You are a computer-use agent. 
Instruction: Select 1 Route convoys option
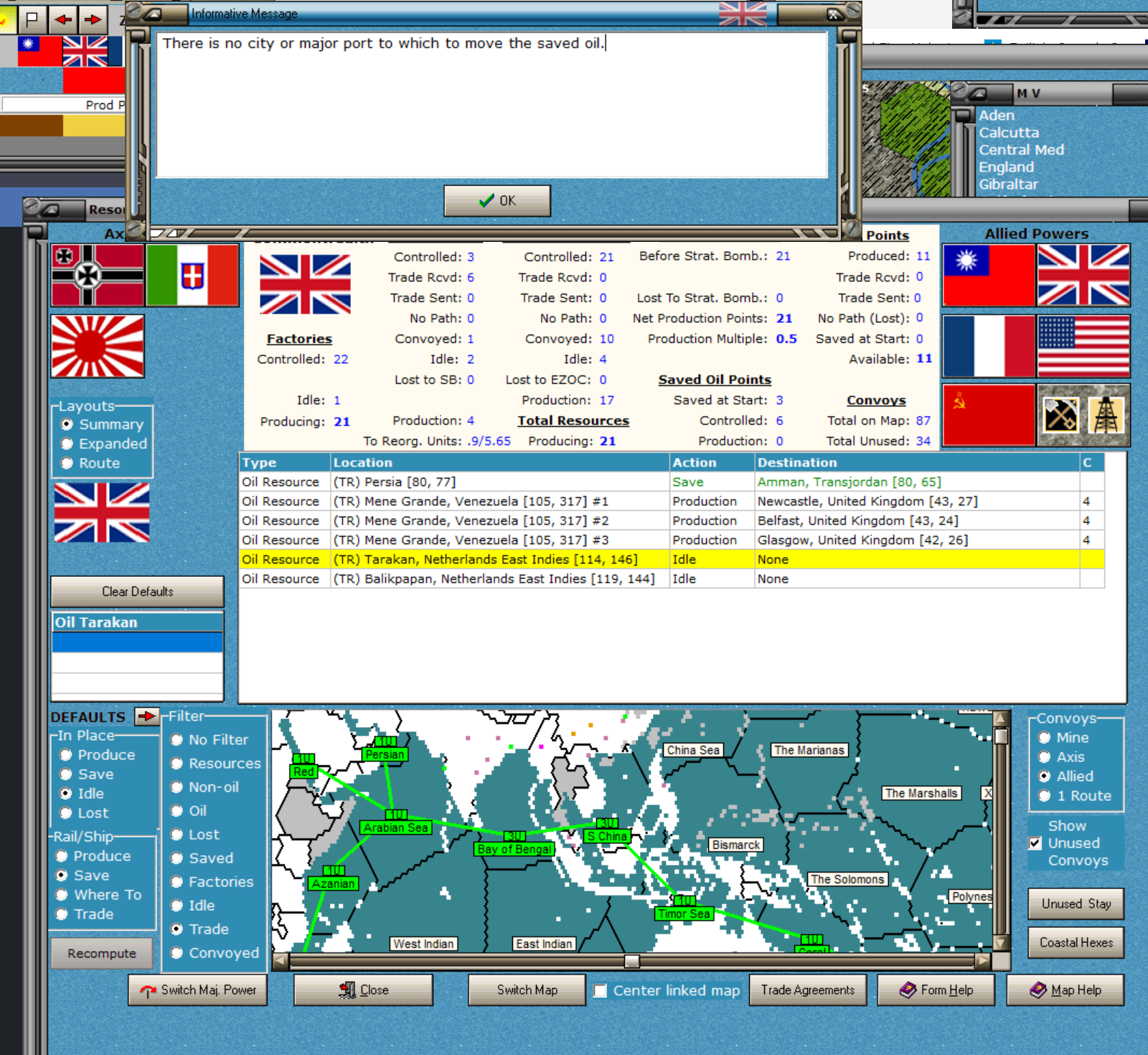click(x=1076, y=795)
